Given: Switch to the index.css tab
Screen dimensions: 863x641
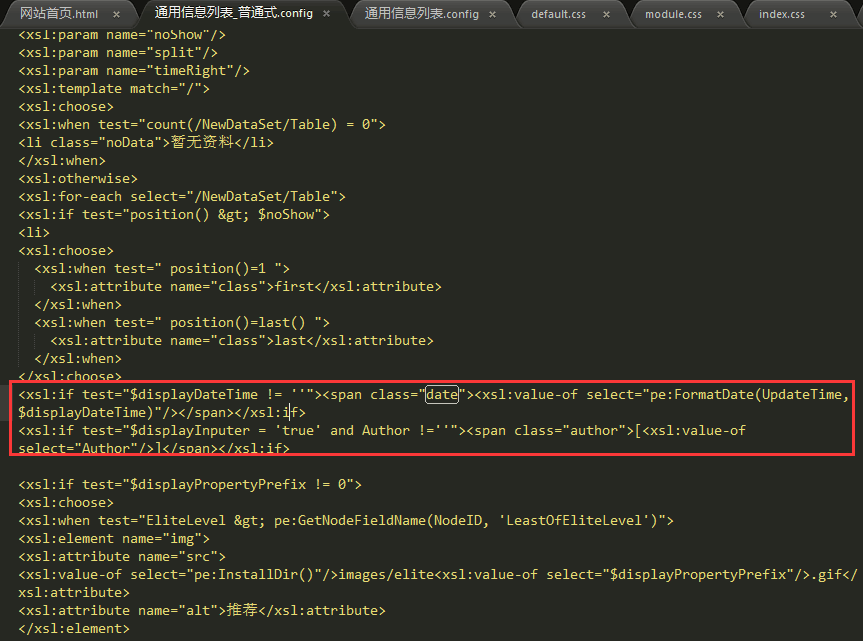Looking at the screenshot, I should [781, 15].
